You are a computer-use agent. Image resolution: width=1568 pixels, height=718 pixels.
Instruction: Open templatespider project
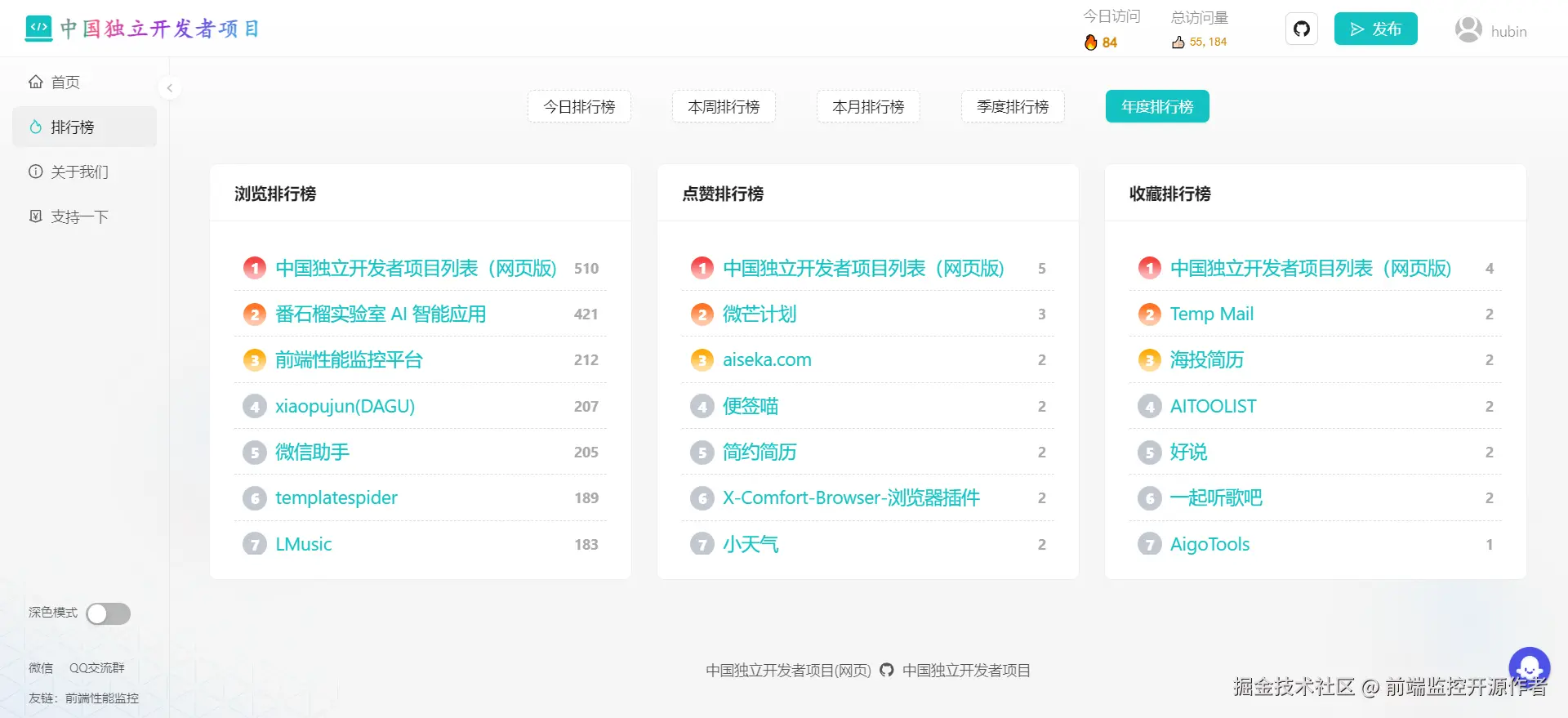coord(336,498)
